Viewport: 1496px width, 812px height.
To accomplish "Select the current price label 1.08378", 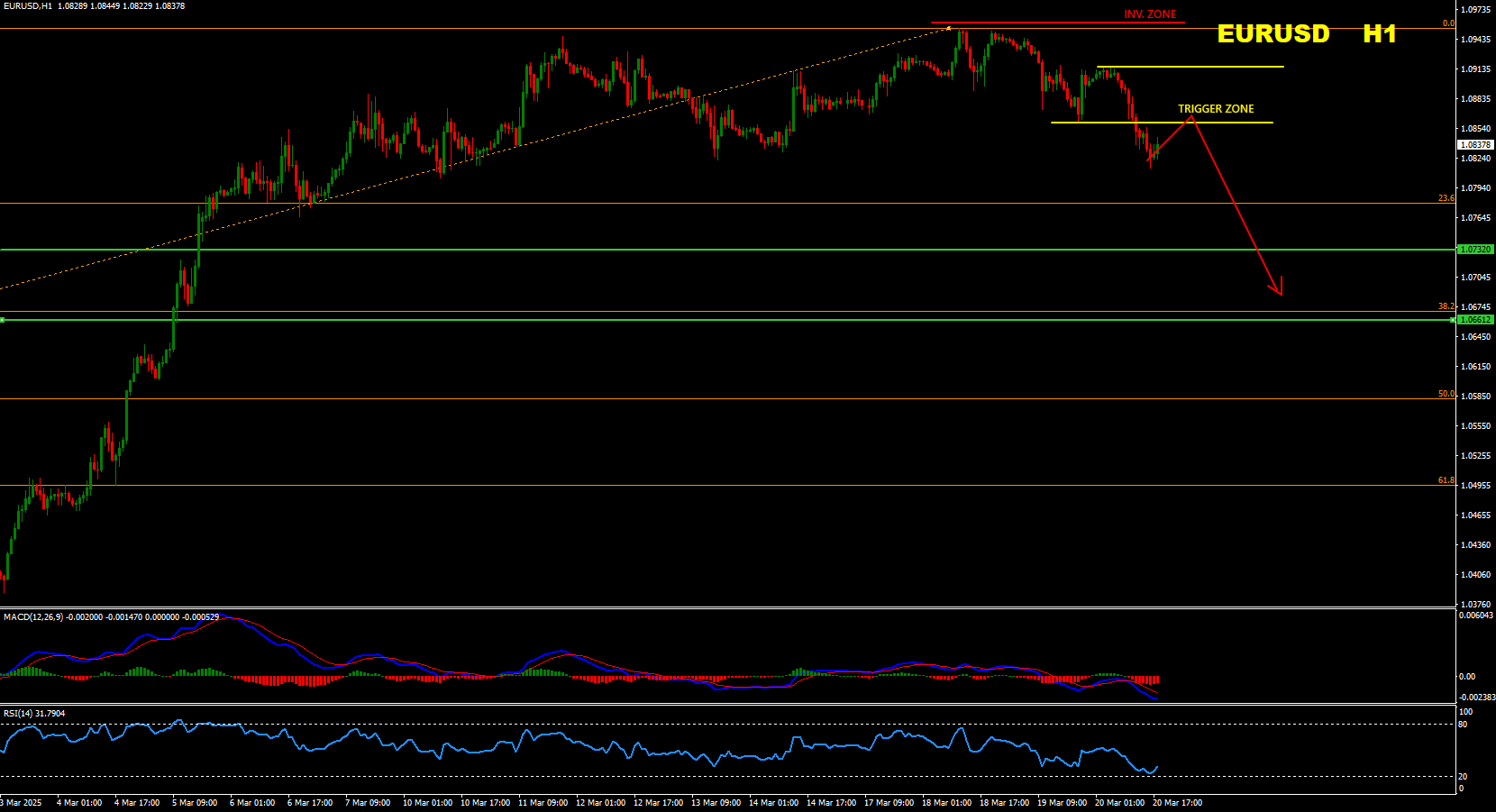I will [x=1474, y=145].
